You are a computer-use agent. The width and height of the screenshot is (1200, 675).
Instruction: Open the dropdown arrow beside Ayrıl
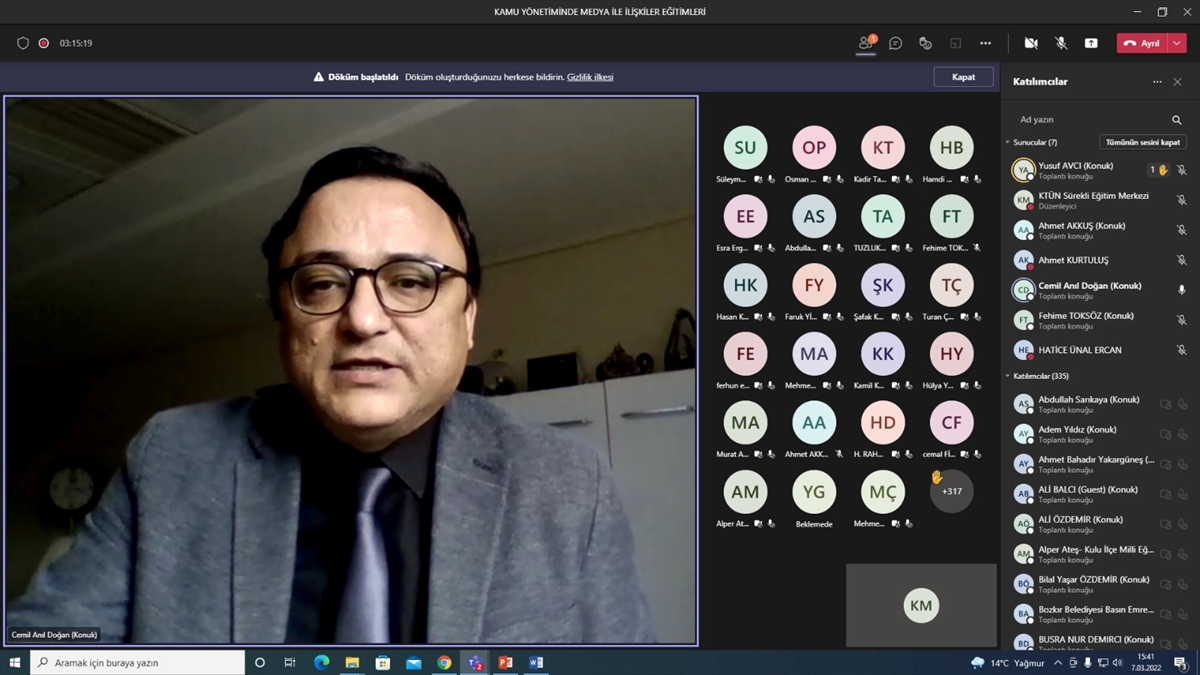(1178, 43)
